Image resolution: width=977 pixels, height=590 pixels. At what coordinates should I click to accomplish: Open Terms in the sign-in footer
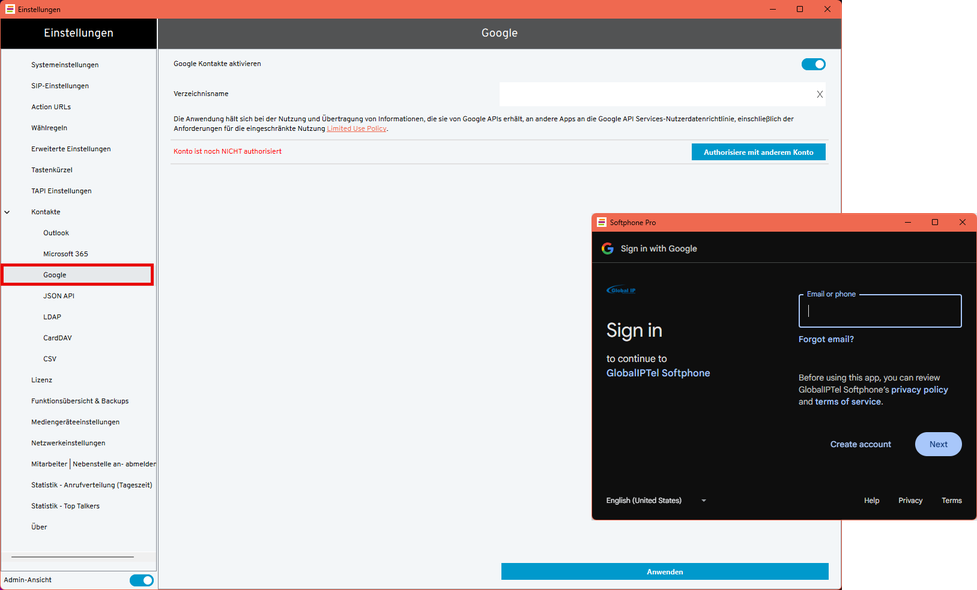tap(951, 500)
